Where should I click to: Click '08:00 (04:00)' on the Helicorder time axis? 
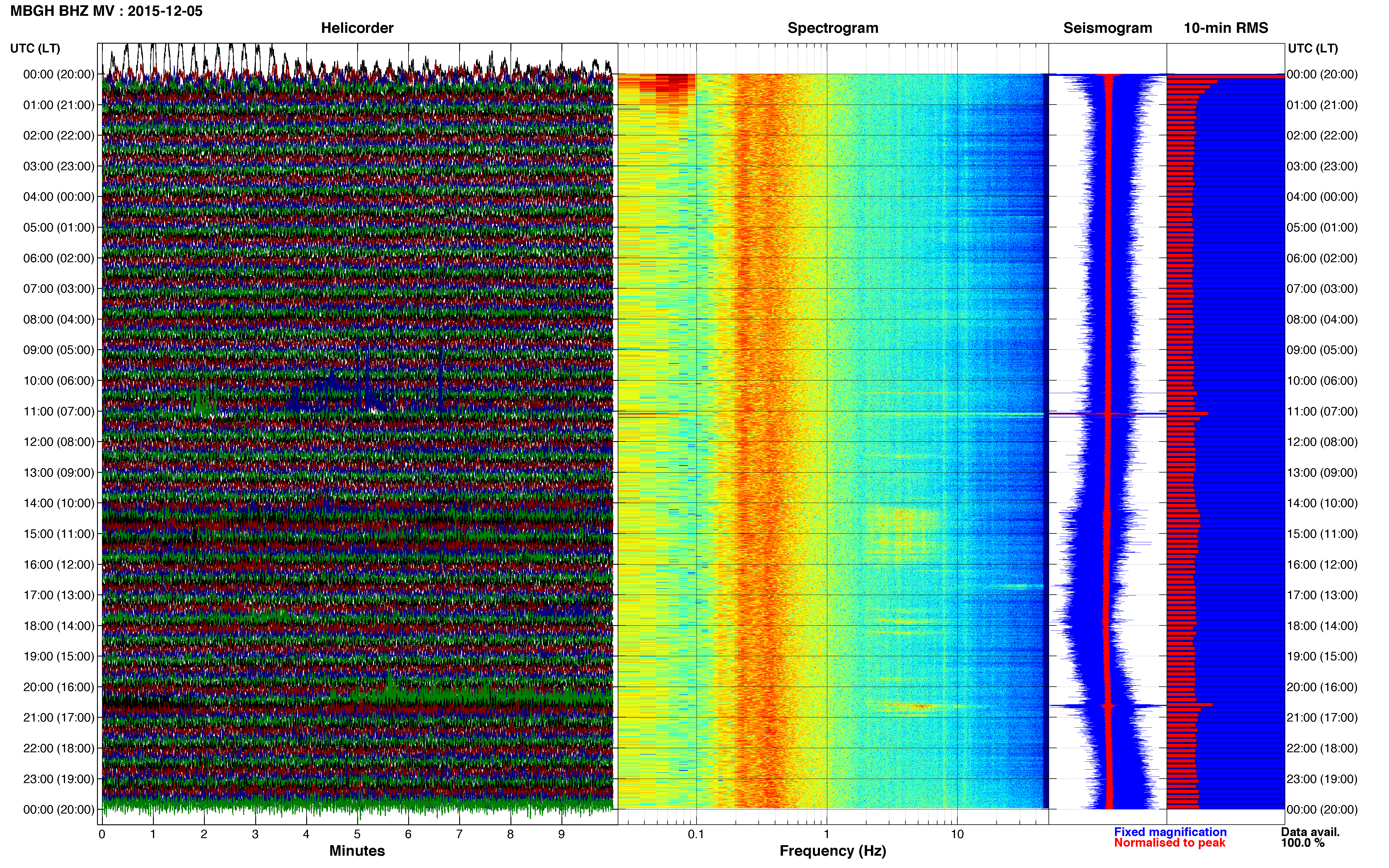pyautogui.click(x=59, y=319)
